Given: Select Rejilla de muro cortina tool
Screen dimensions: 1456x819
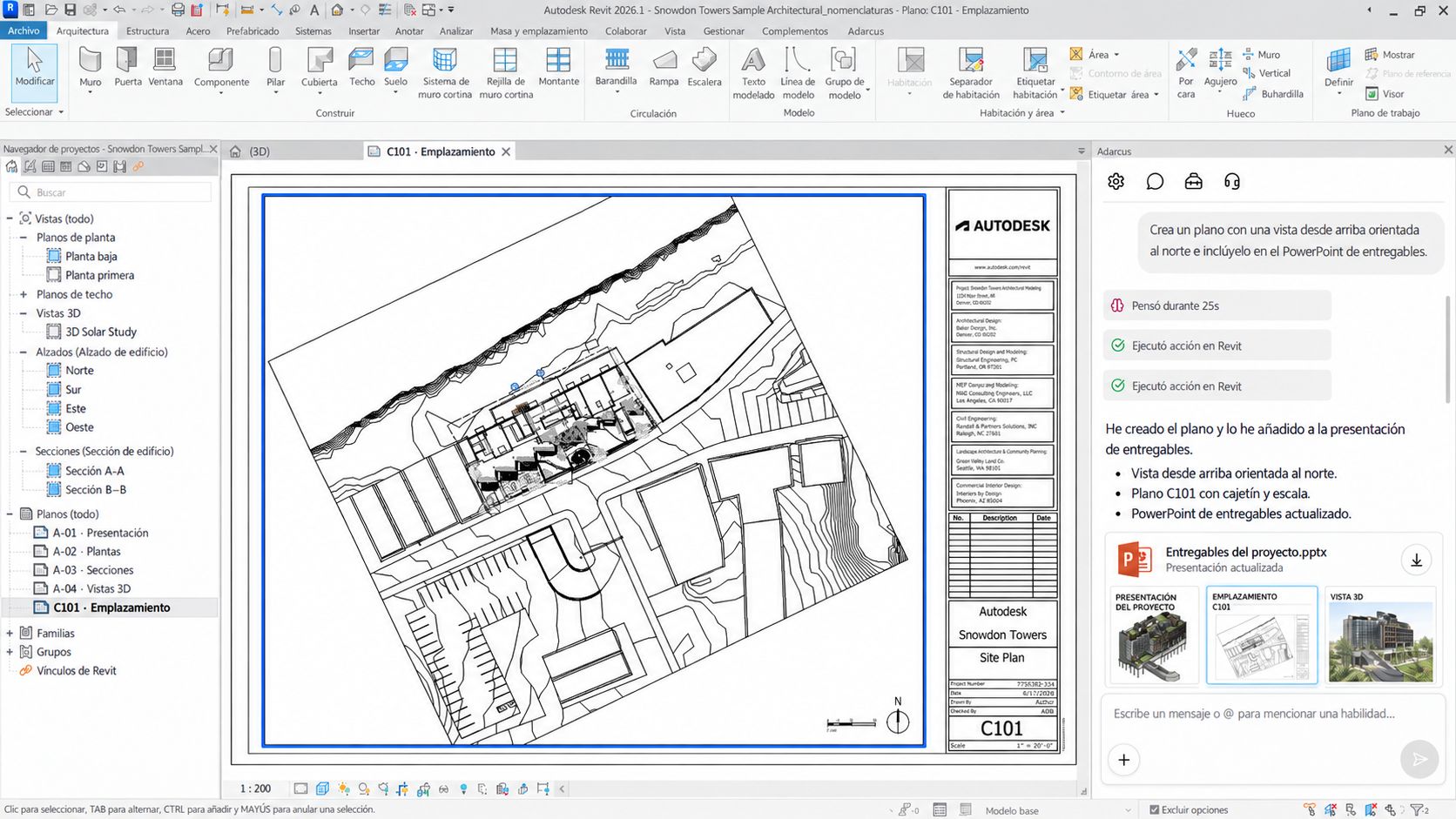Looking at the screenshot, I should [x=505, y=73].
